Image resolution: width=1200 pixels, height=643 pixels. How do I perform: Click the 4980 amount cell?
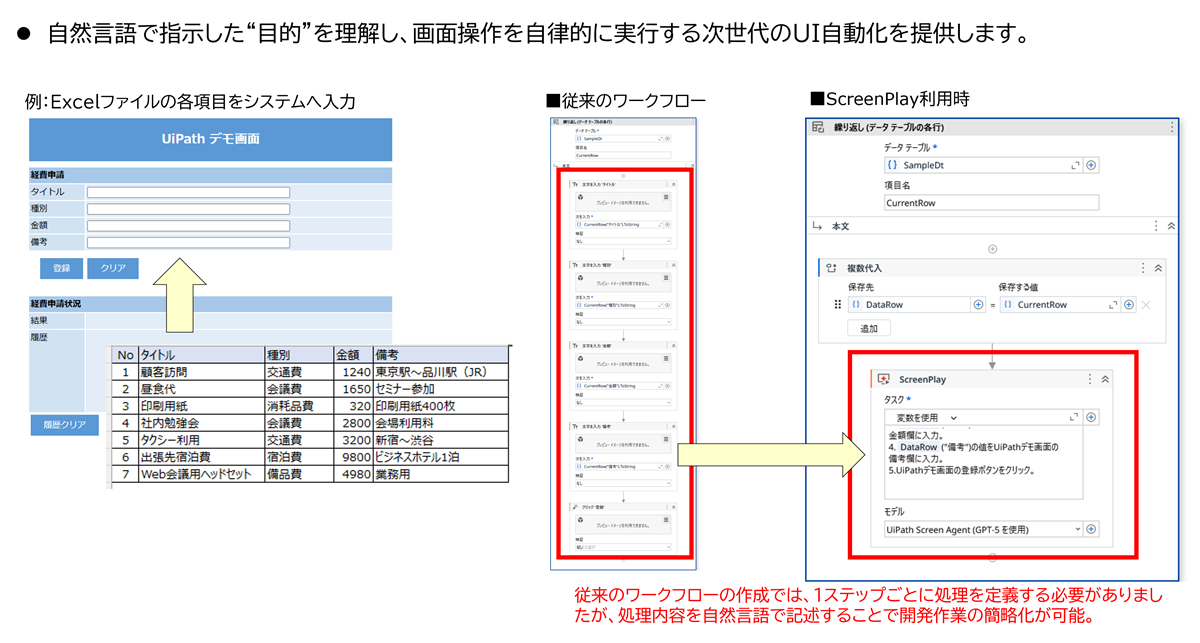coord(353,474)
